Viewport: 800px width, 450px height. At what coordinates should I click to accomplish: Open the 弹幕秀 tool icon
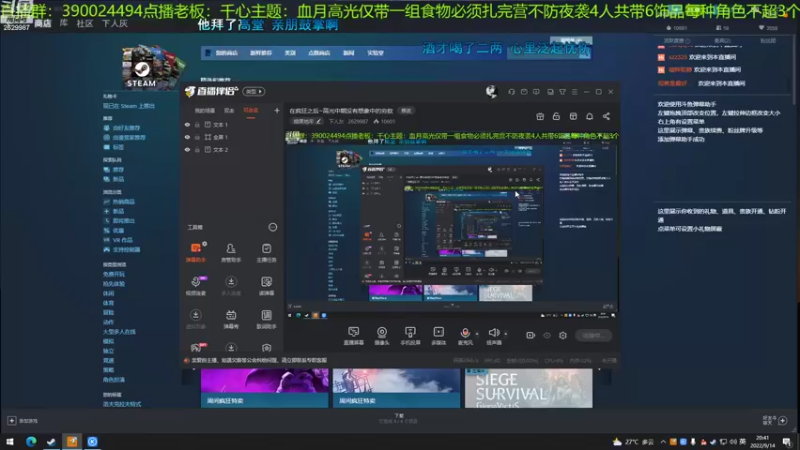click(231, 319)
